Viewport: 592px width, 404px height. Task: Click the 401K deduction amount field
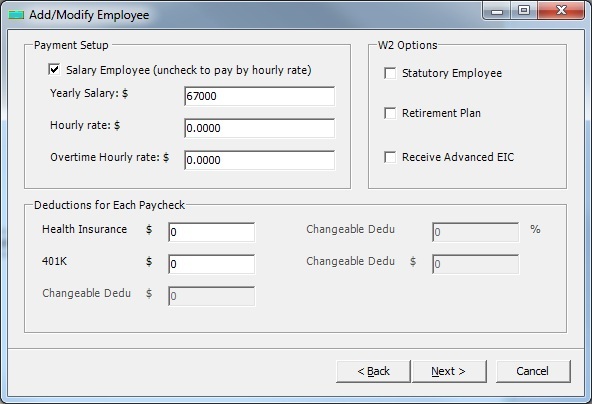click(x=211, y=264)
